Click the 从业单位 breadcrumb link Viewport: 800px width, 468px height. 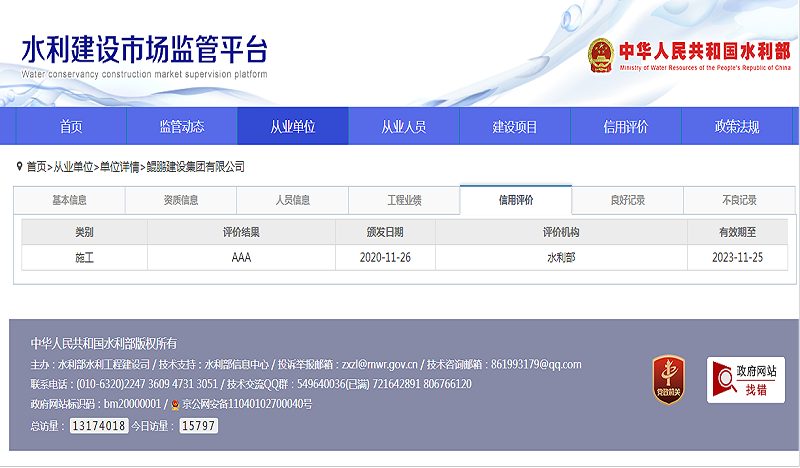73,167
